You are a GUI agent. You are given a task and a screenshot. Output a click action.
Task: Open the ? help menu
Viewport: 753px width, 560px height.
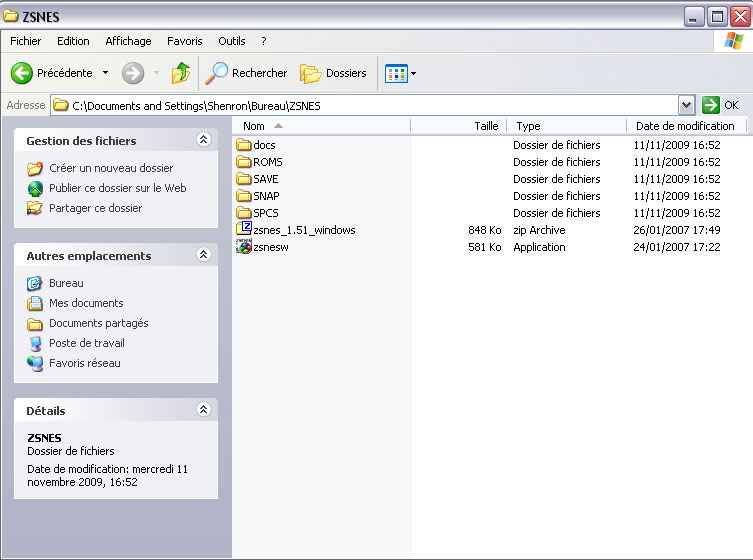(264, 41)
